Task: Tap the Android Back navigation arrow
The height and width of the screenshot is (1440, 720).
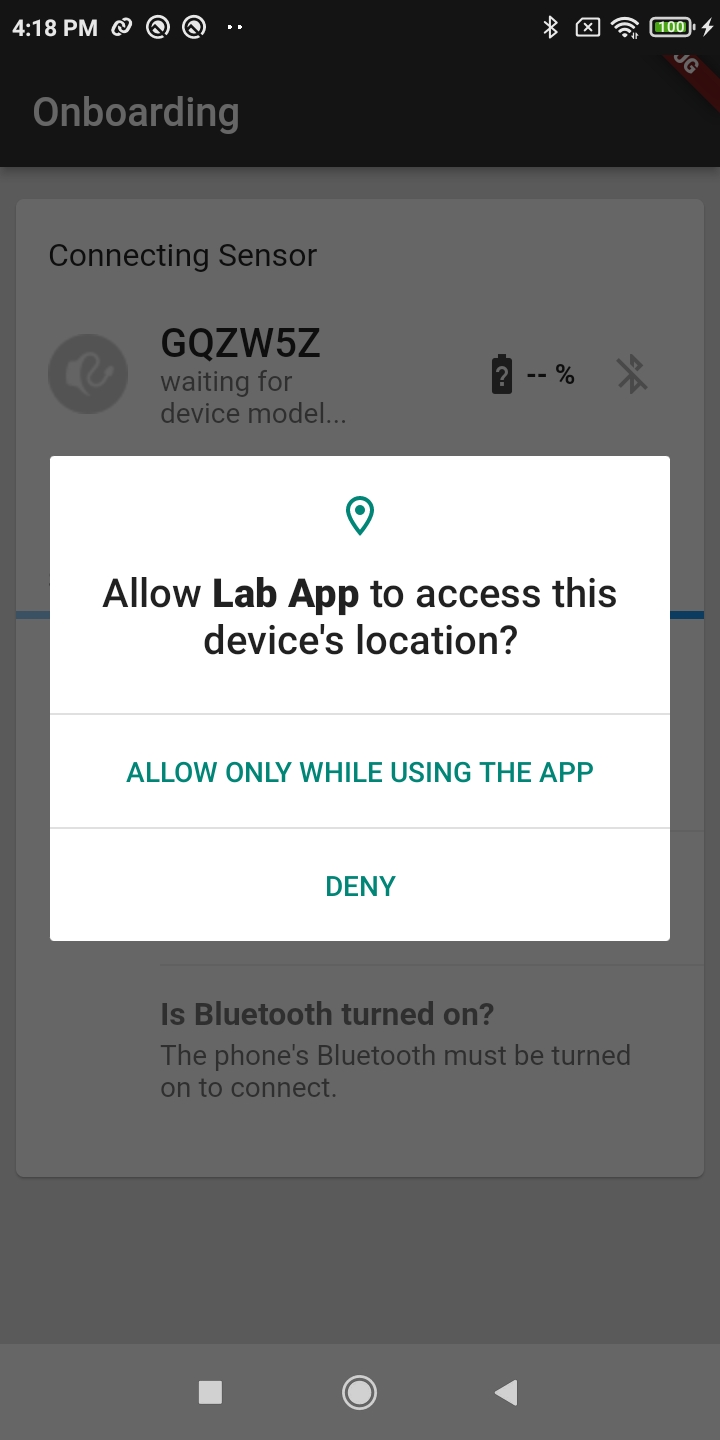Action: pyautogui.click(x=507, y=1392)
